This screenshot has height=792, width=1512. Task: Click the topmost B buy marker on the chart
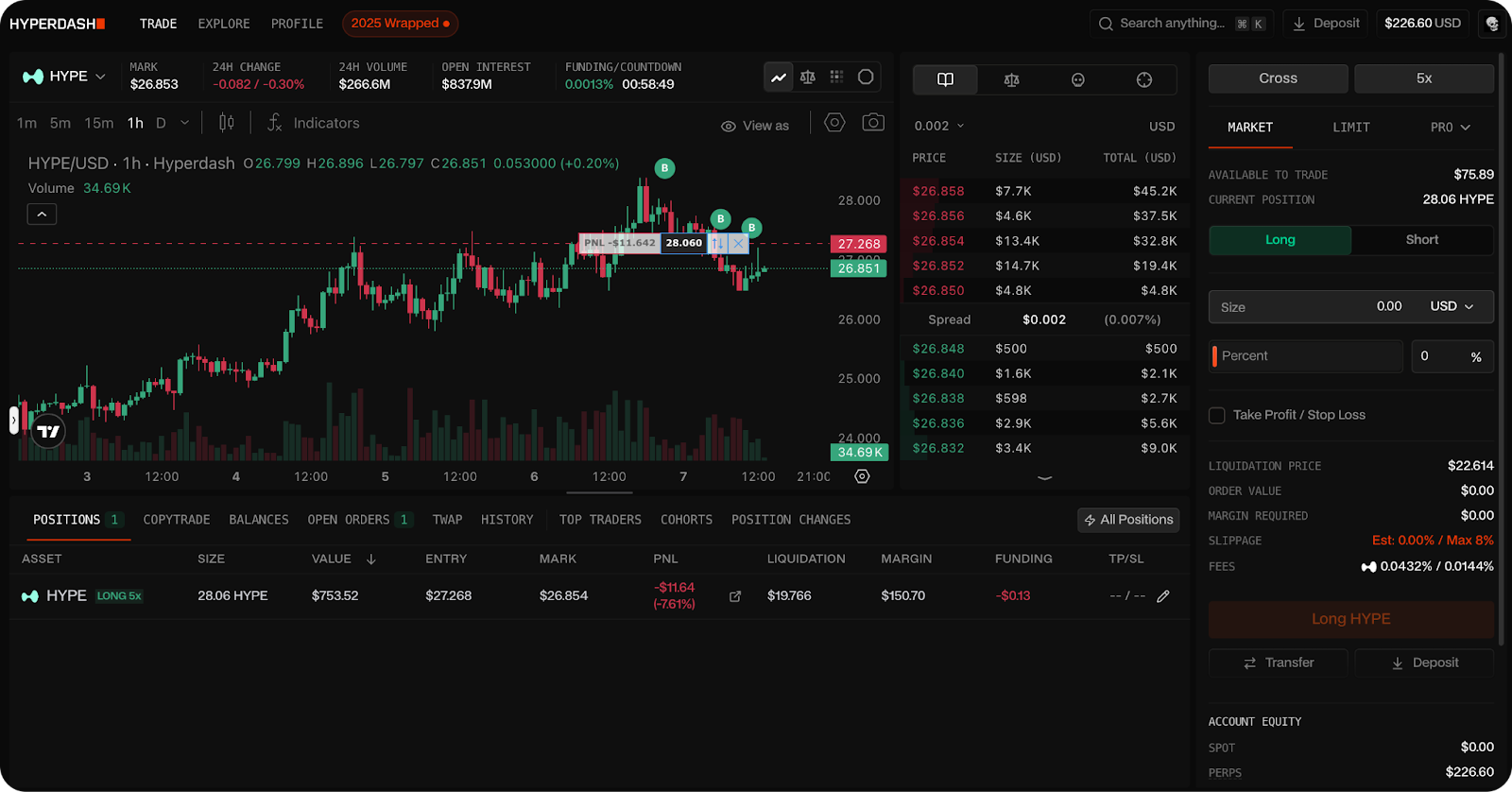[x=664, y=168]
